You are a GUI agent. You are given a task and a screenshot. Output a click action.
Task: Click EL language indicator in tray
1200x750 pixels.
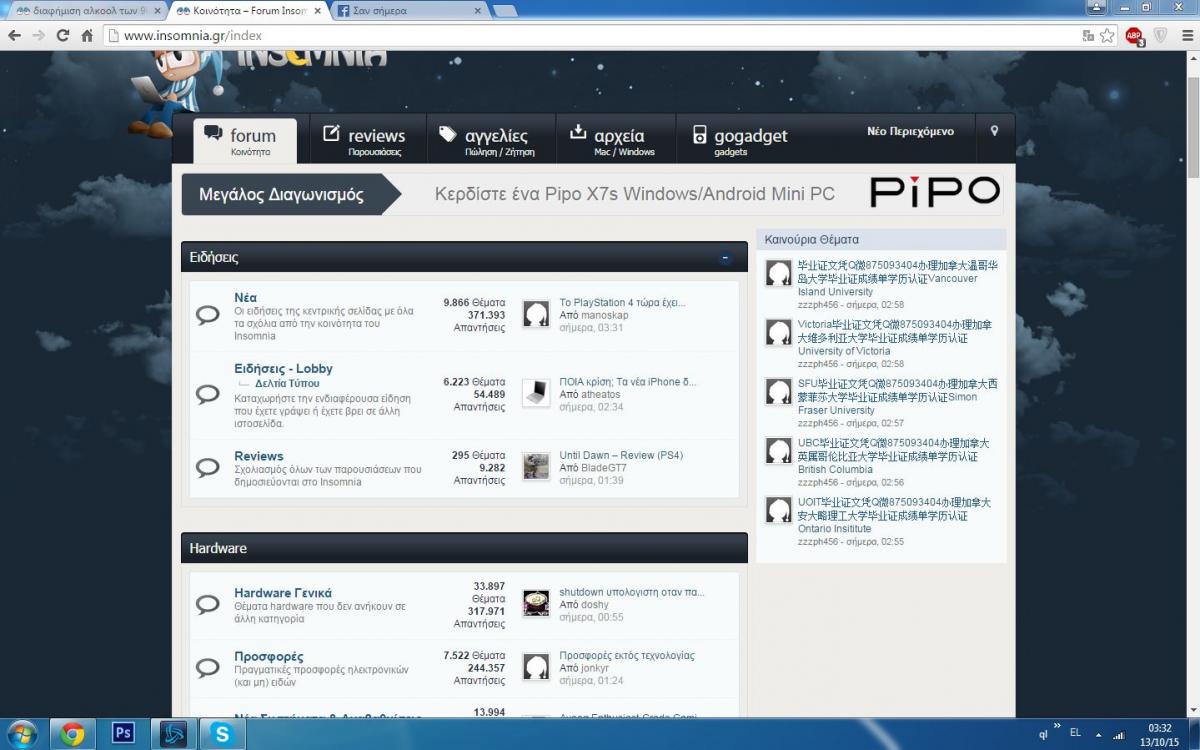[x=1075, y=733]
